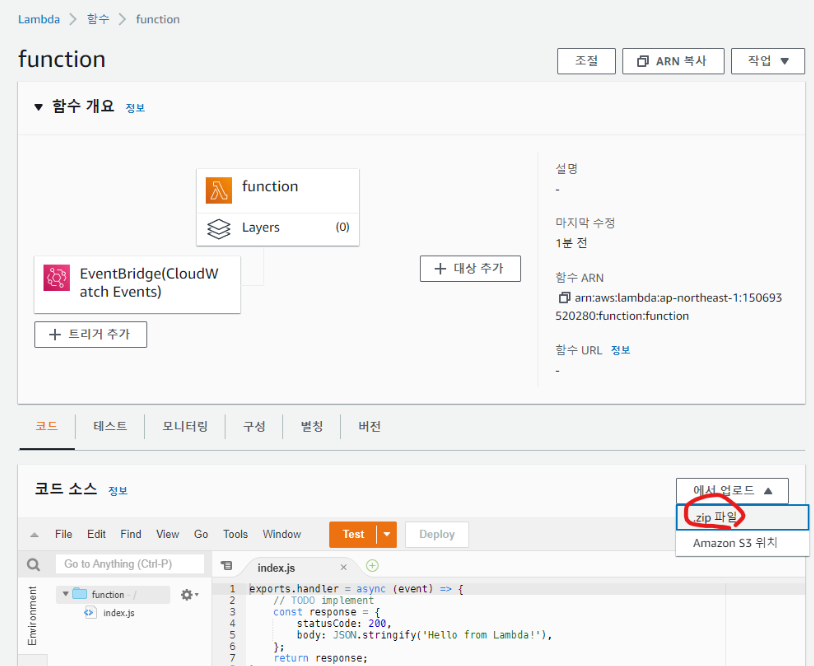This screenshot has height=666, width=814.
Task: Open the Go menu in the code editor
Action: pyautogui.click(x=201, y=534)
